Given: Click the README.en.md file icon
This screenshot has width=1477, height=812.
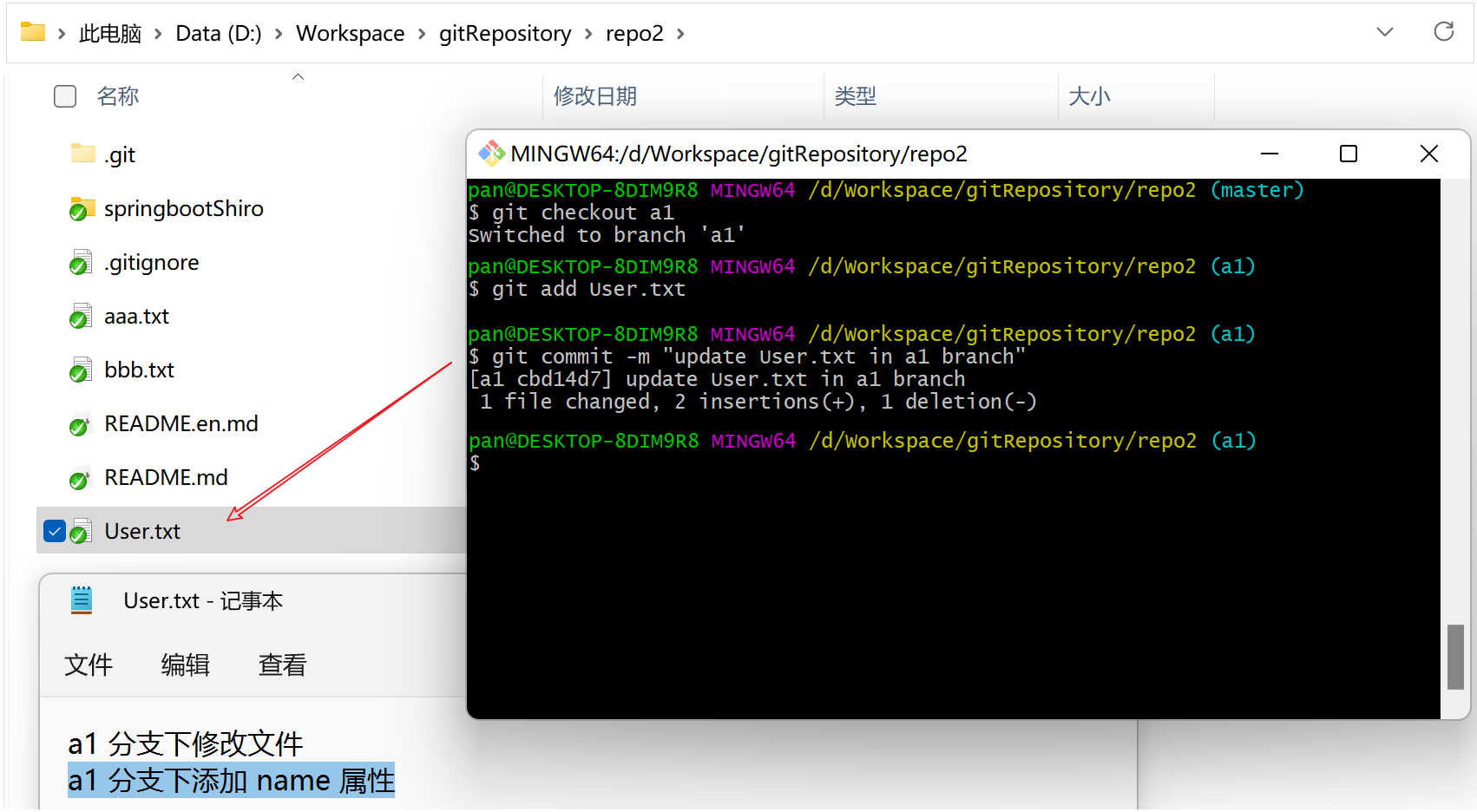Looking at the screenshot, I should pyautogui.click(x=81, y=425).
